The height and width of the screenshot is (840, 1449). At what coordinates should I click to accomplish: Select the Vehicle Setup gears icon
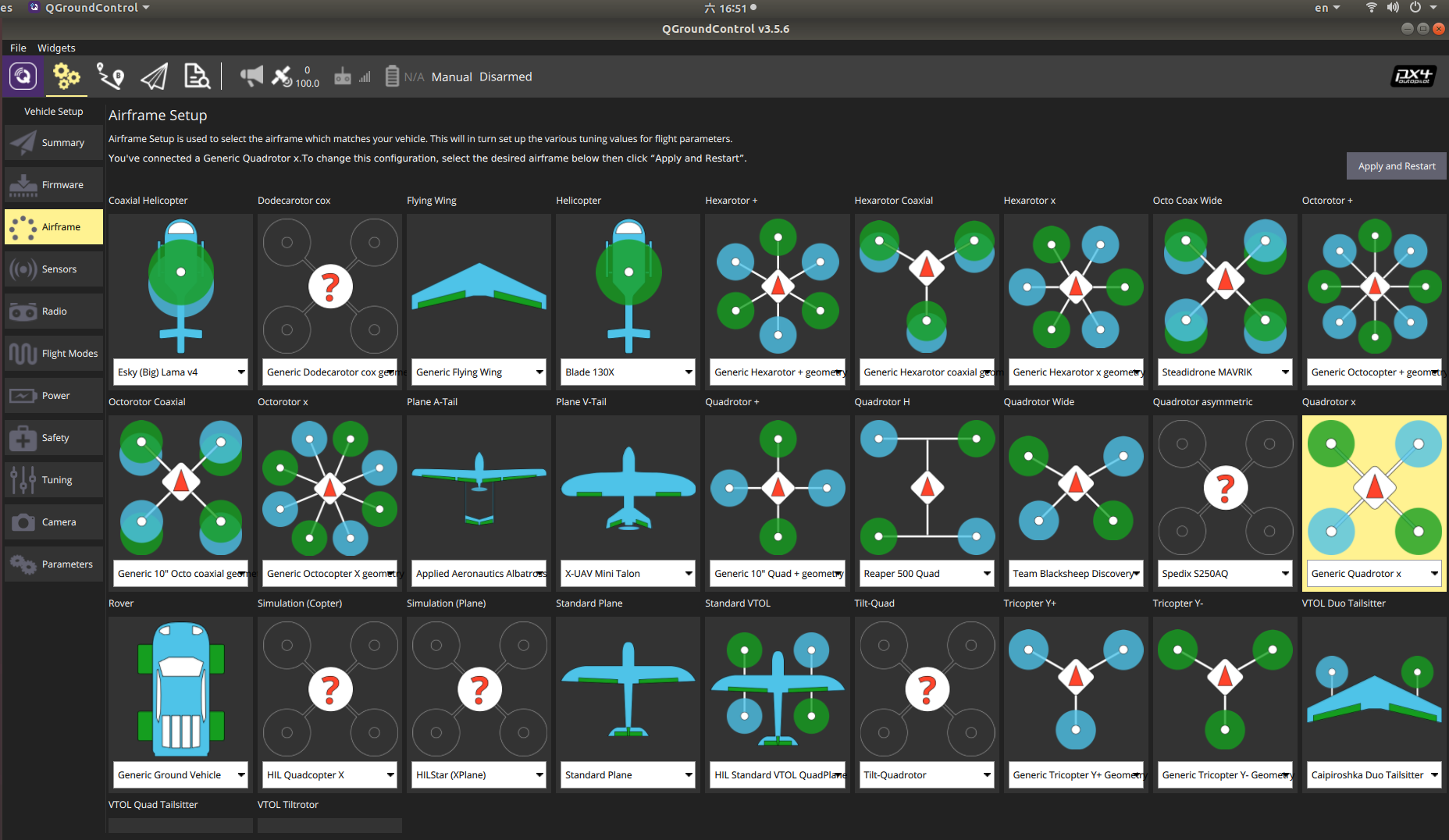66,77
